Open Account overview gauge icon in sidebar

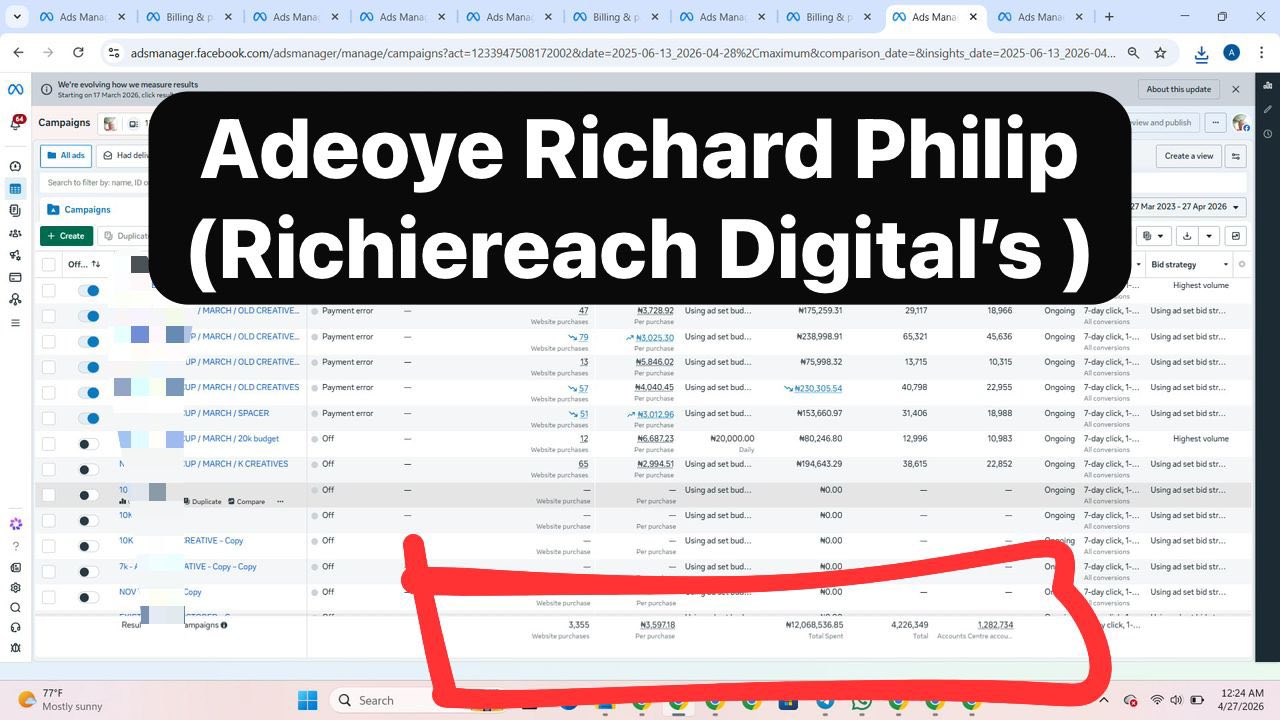(15, 166)
